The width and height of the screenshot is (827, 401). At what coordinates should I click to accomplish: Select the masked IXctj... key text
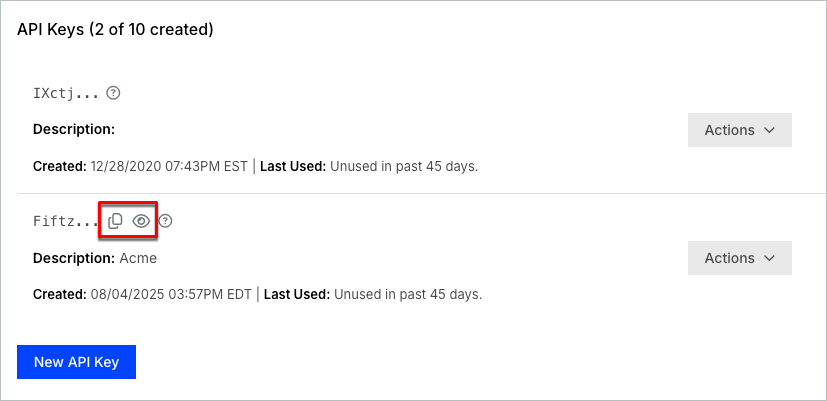tap(66, 94)
